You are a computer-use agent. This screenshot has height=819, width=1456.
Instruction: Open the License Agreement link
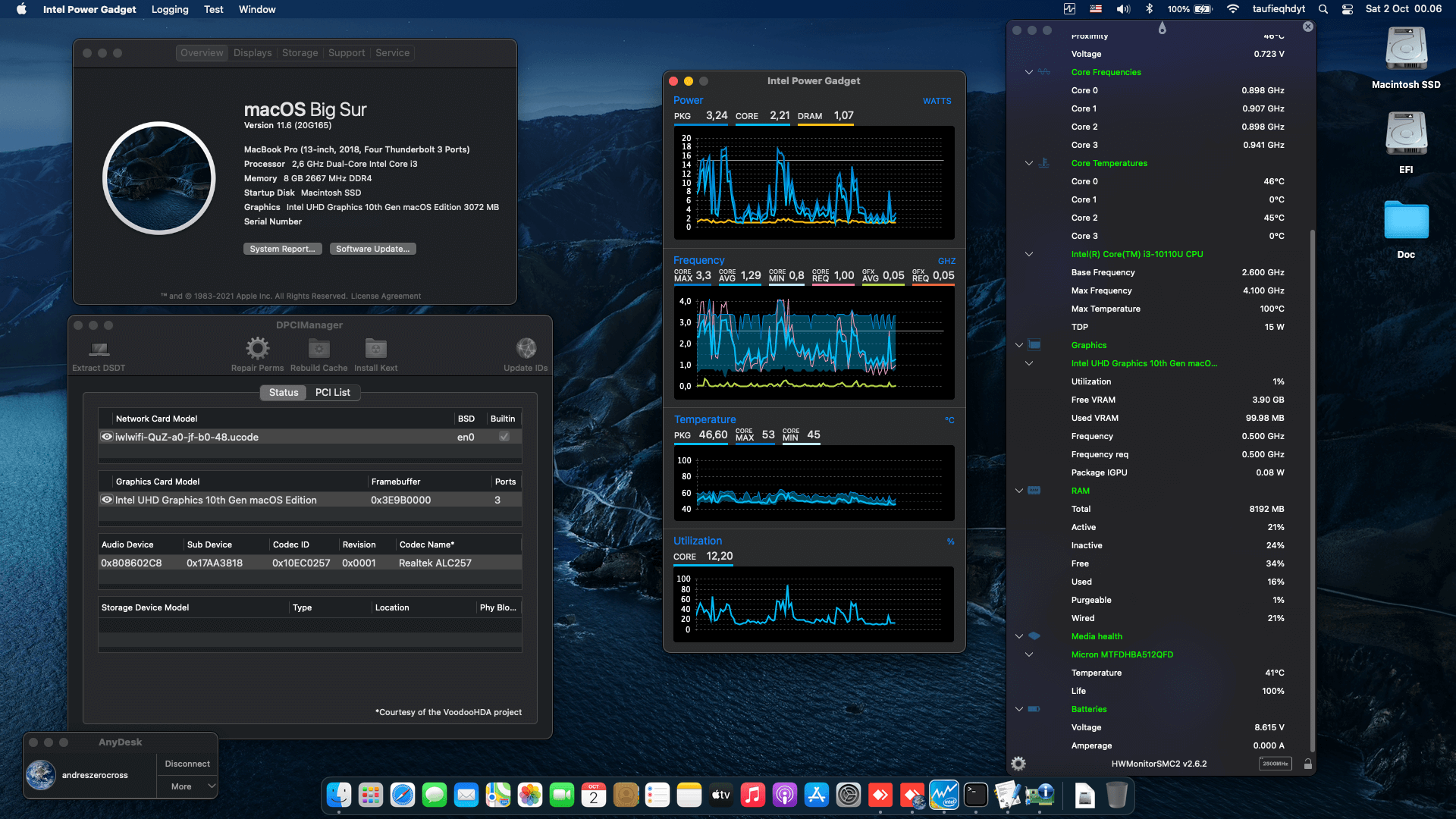(x=386, y=297)
